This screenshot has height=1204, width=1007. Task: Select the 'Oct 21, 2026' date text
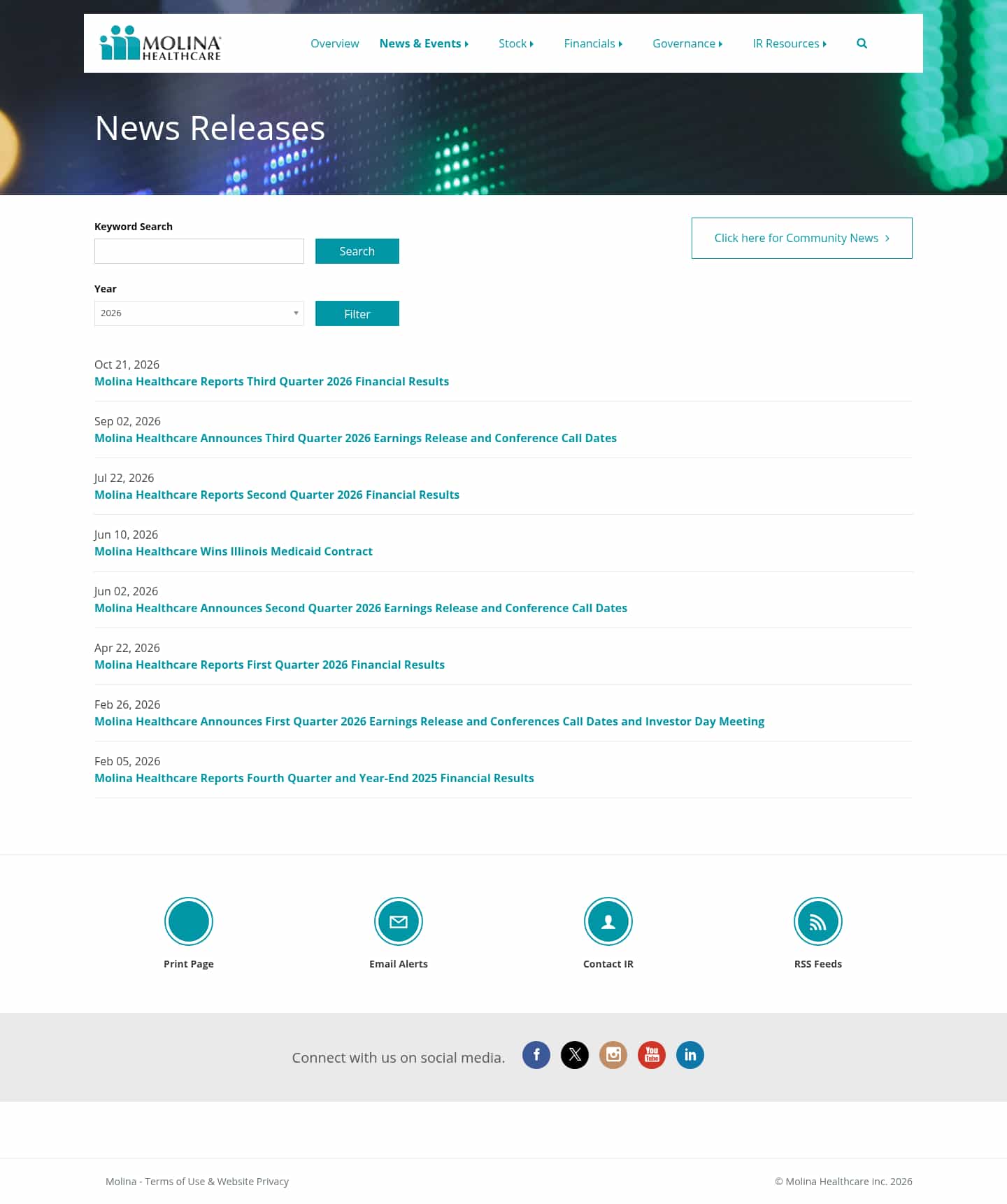(127, 364)
